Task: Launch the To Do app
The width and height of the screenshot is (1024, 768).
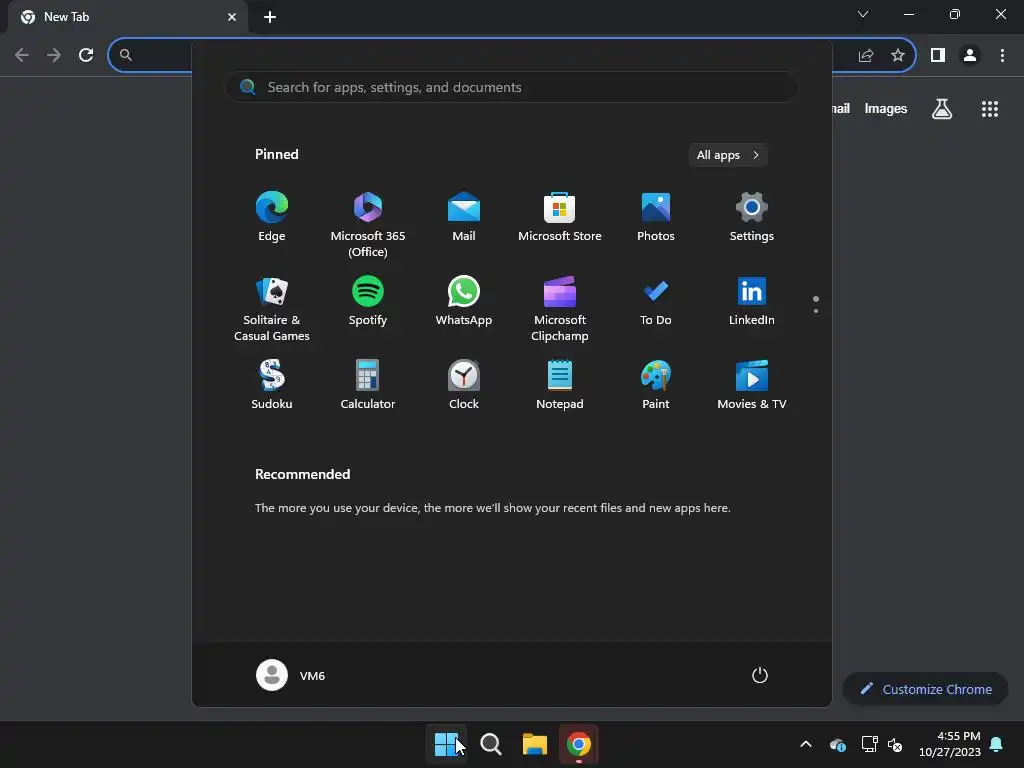Action: point(656,301)
